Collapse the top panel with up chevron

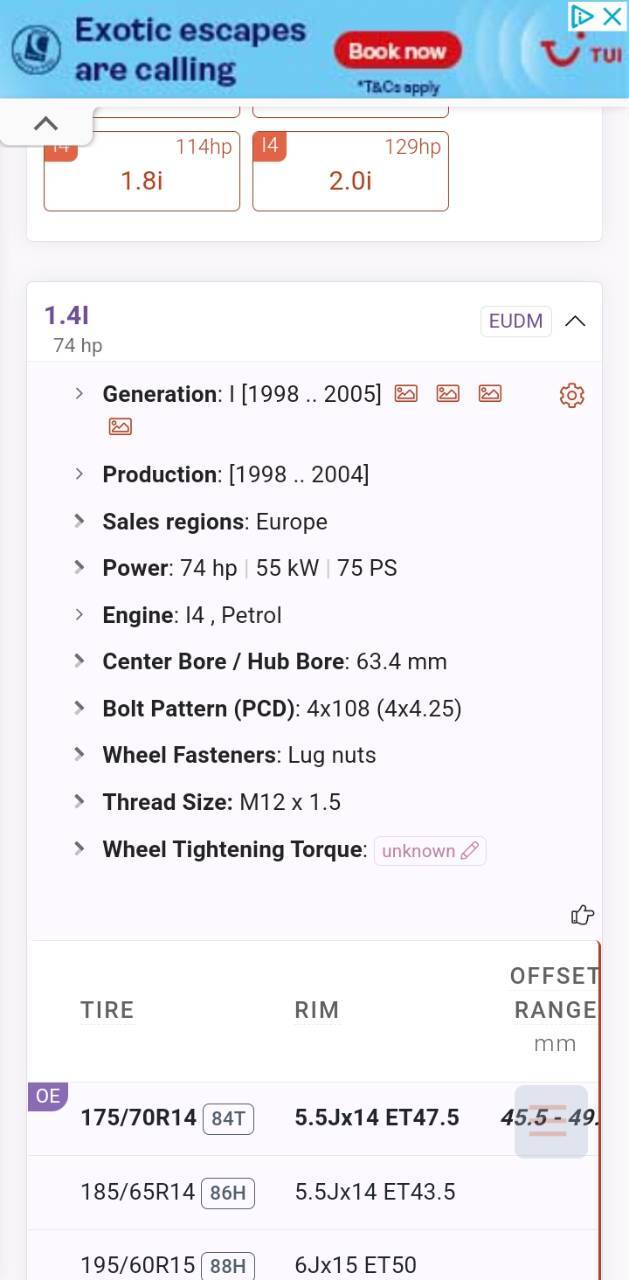46,124
